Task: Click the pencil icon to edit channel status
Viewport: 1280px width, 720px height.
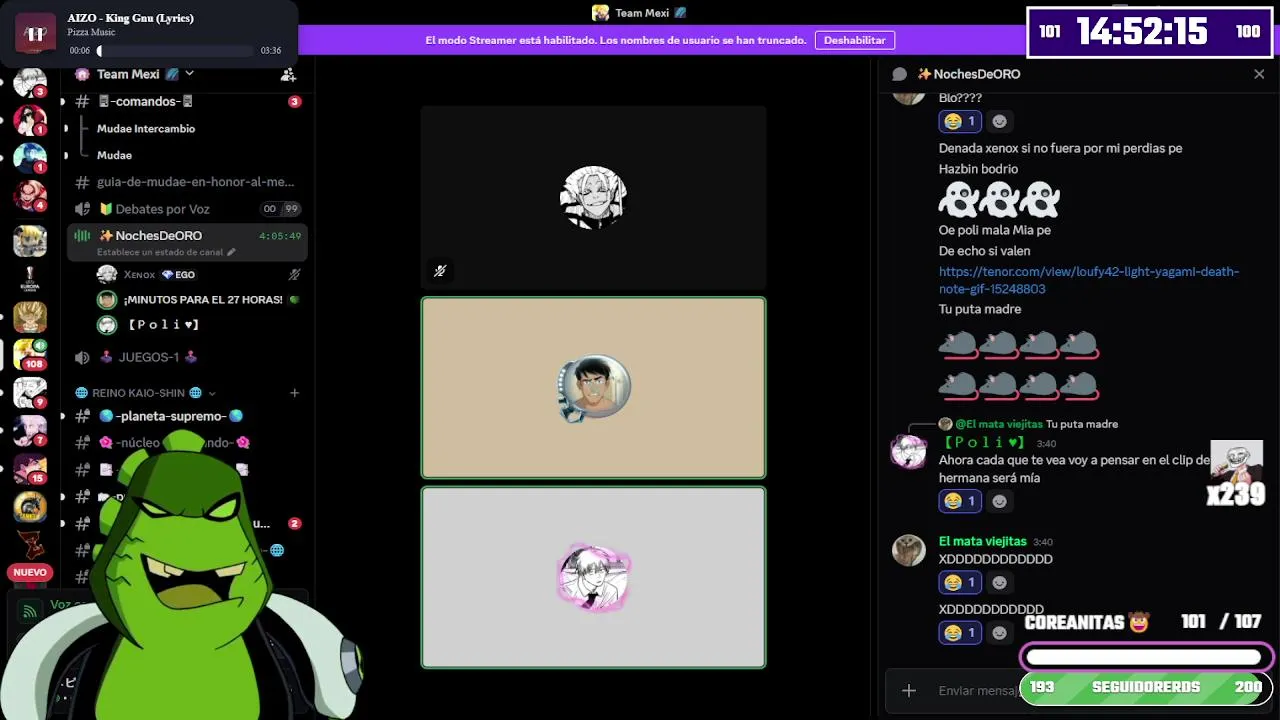Action: point(231,252)
